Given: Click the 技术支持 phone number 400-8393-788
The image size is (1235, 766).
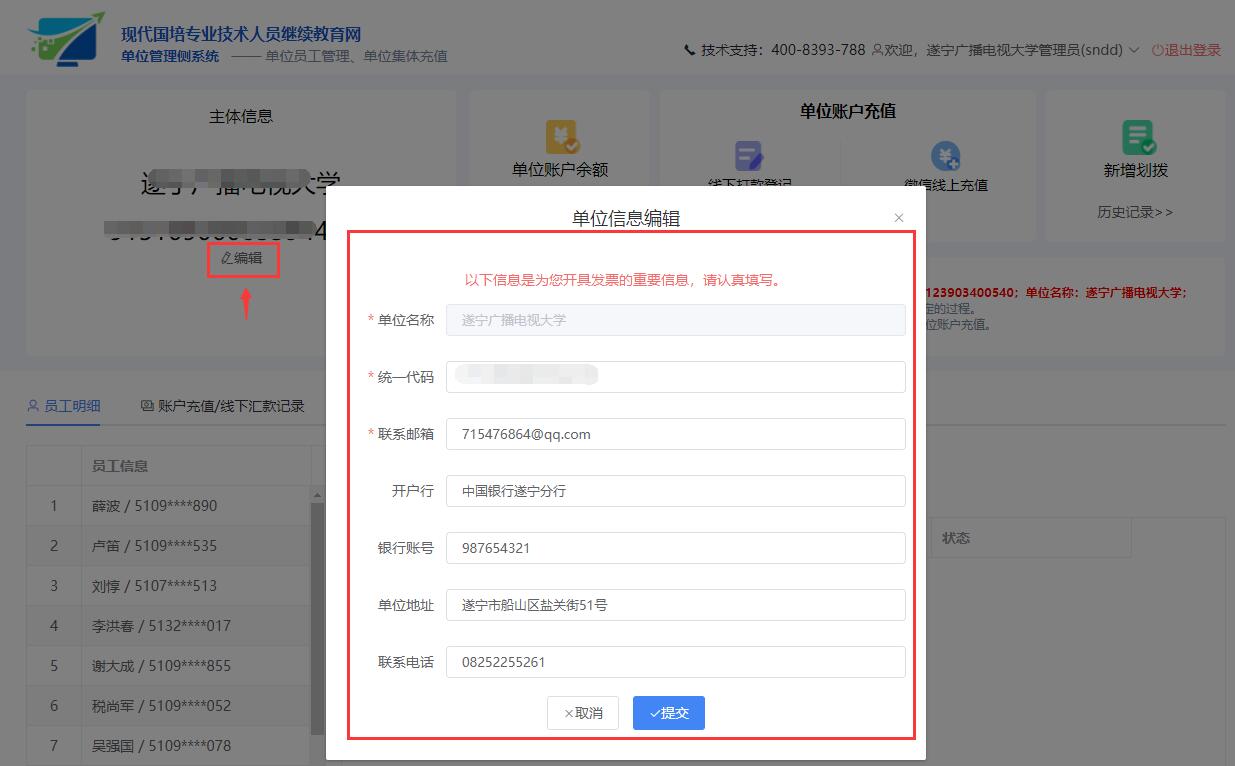Looking at the screenshot, I should pos(818,50).
